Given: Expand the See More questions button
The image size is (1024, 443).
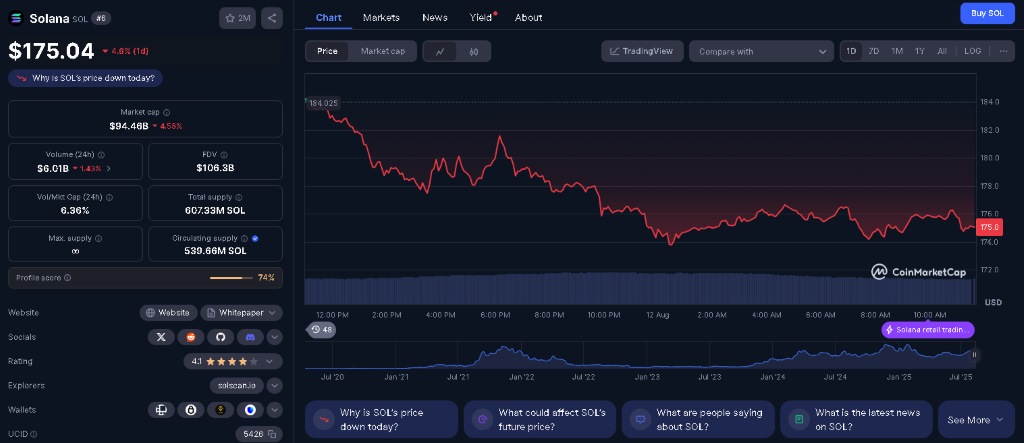Looking at the screenshot, I should (x=976, y=419).
